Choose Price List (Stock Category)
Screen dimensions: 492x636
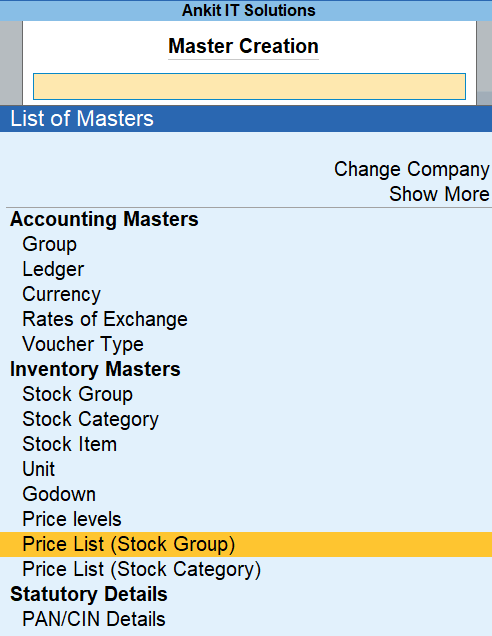click(x=142, y=569)
